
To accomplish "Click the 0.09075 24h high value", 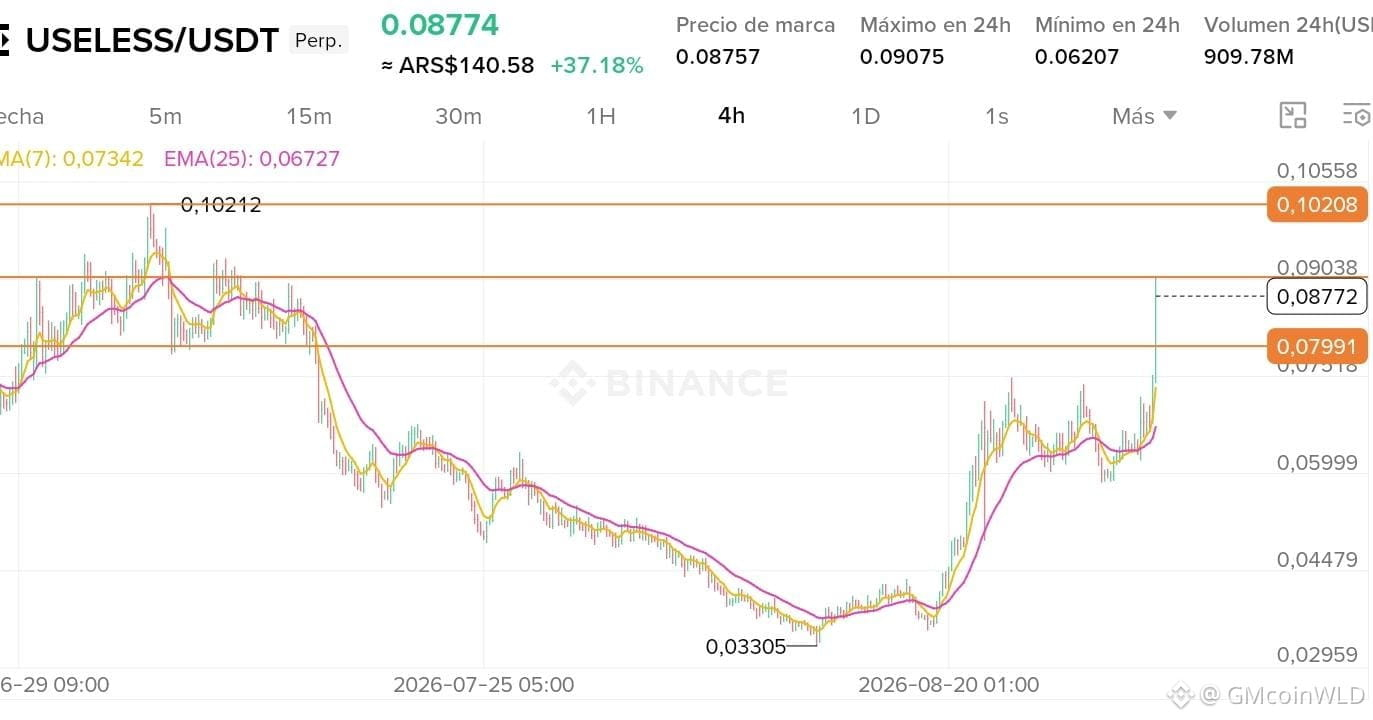I will [x=902, y=57].
